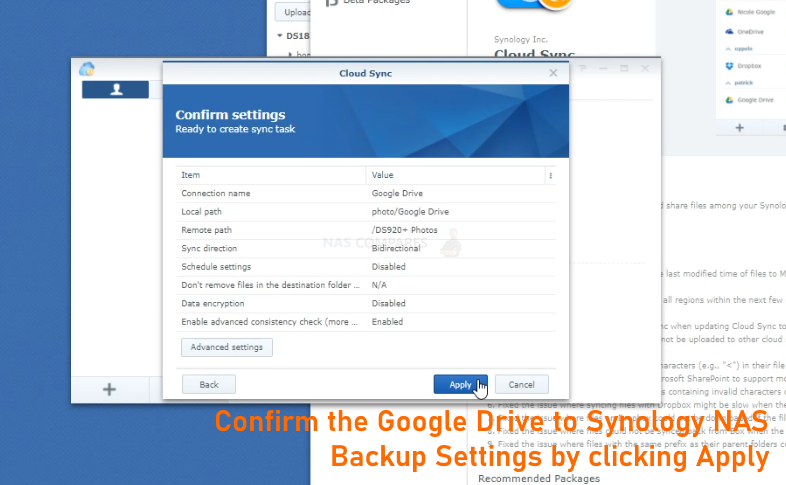The width and height of the screenshot is (786, 485).
Task: Click the Cancel button in the wizard
Action: tap(521, 384)
